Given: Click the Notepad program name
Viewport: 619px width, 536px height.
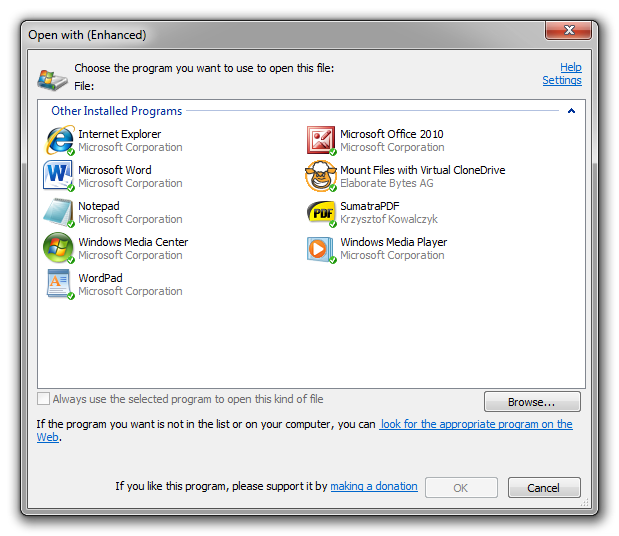Looking at the screenshot, I should point(99,206).
